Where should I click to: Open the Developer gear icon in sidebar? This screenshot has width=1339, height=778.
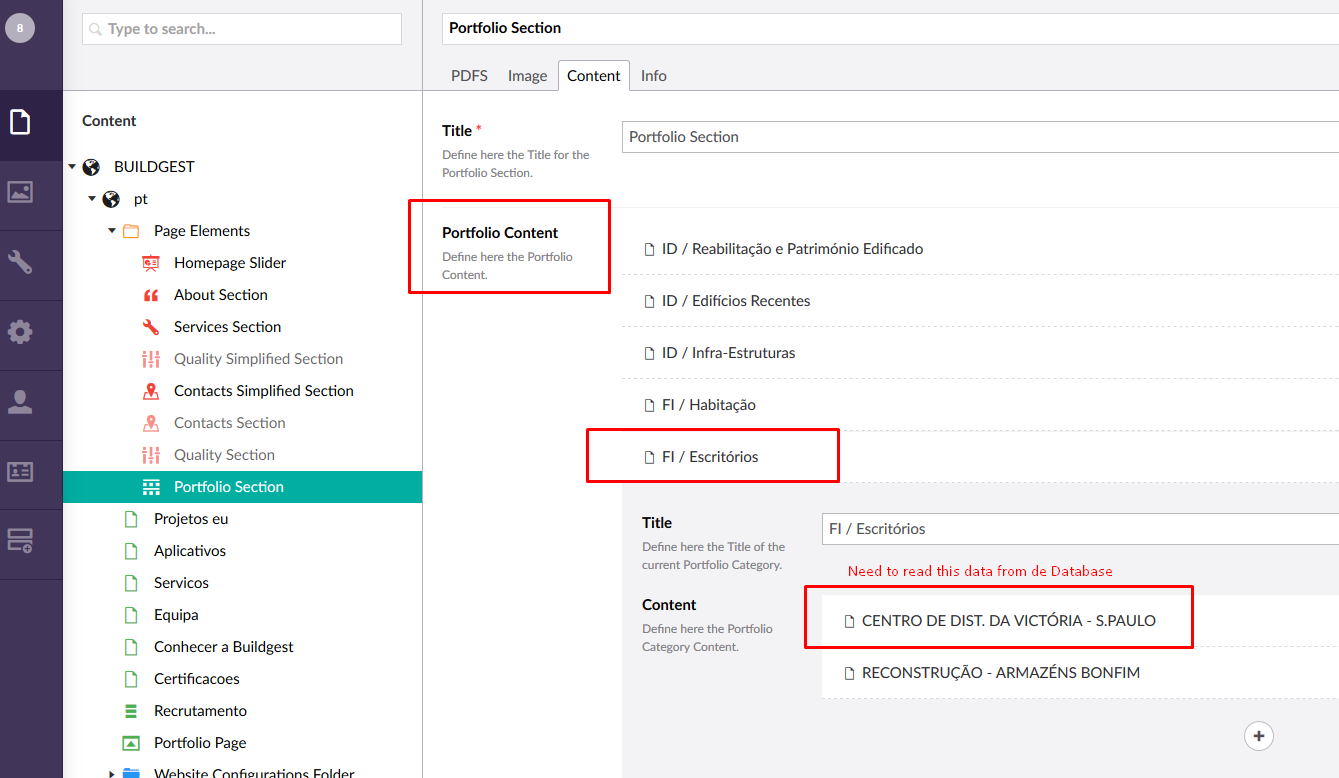tap(20, 332)
